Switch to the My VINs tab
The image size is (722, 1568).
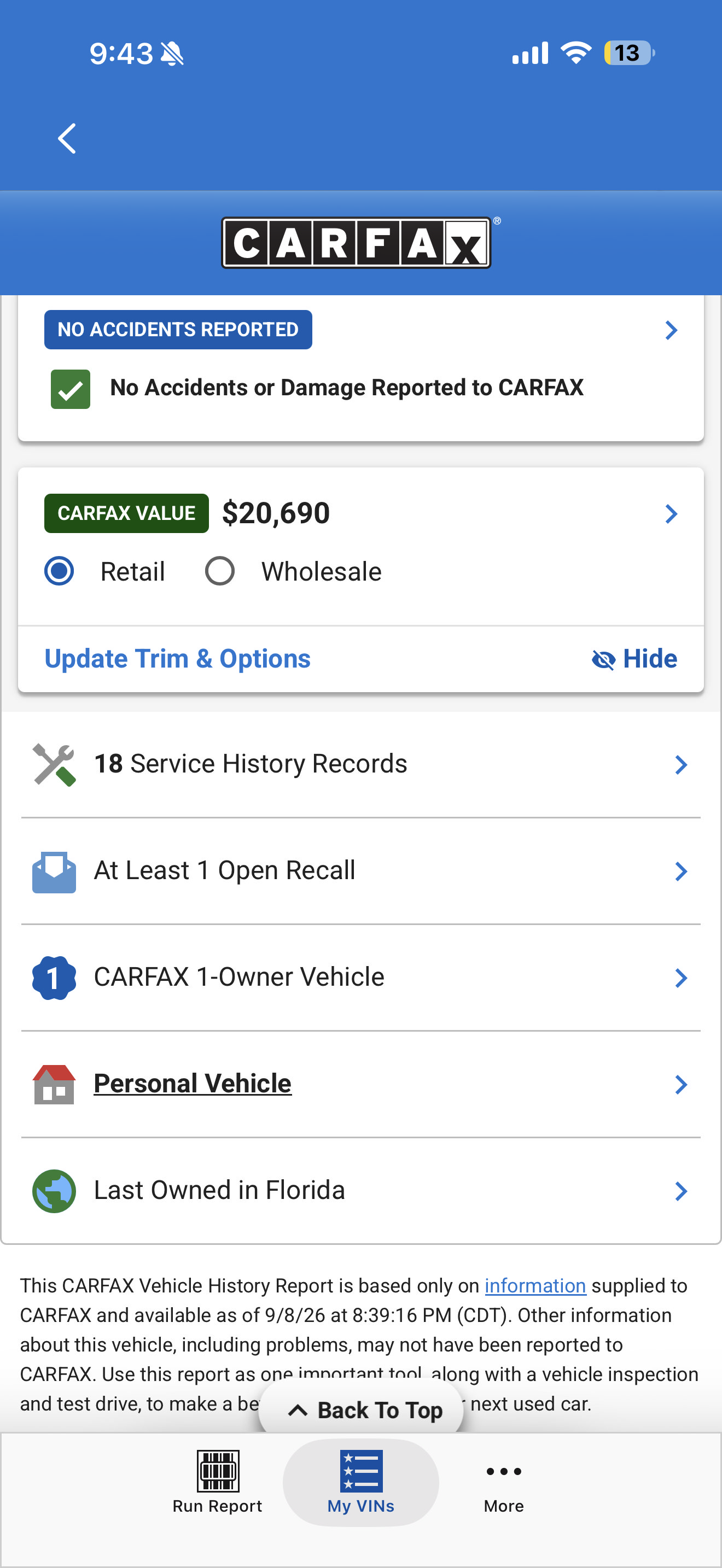coord(361,1482)
